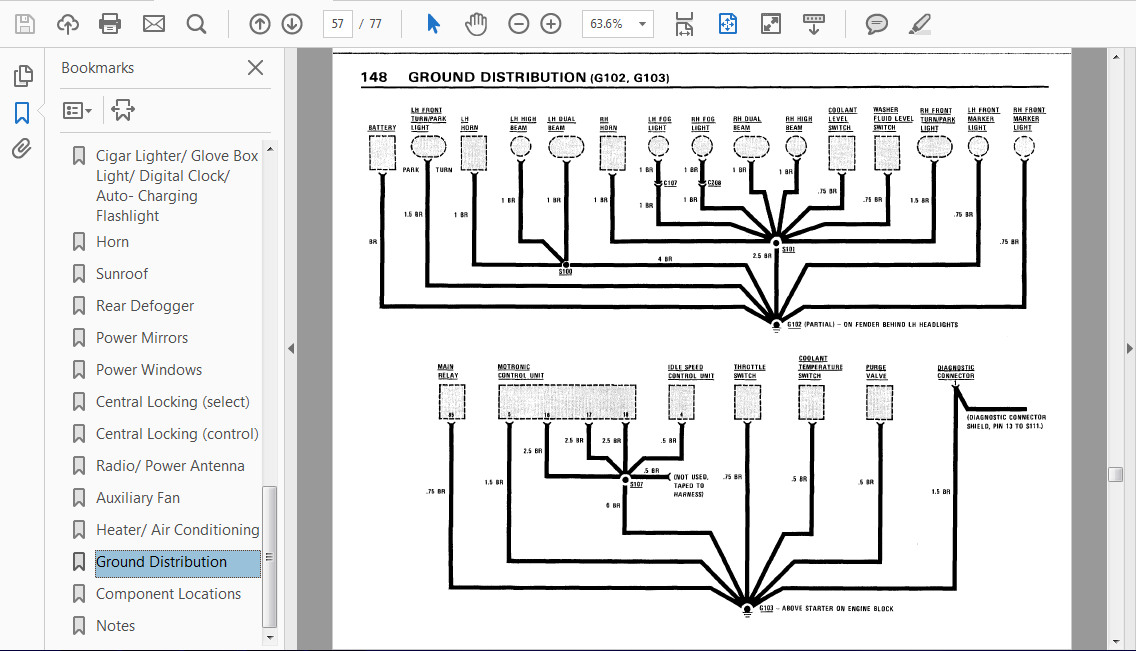The width and height of the screenshot is (1136, 651).
Task: Click the page number input field
Action: pyautogui.click(x=338, y=24)
